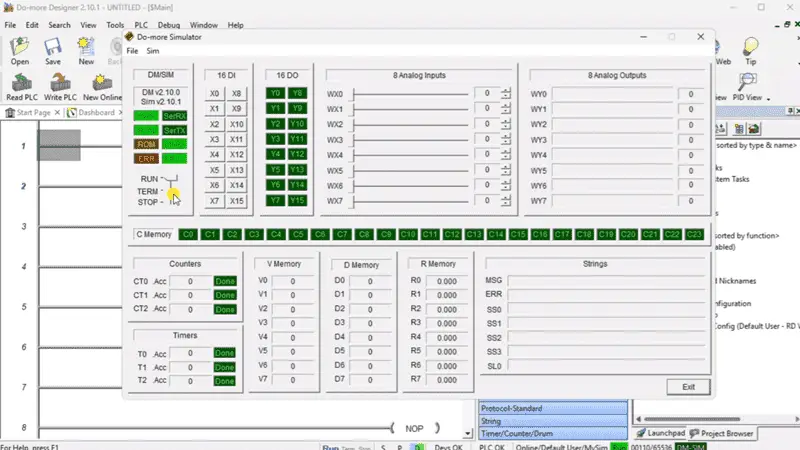
Task: Click the D3 memory value field
Action: coord(370,323)
